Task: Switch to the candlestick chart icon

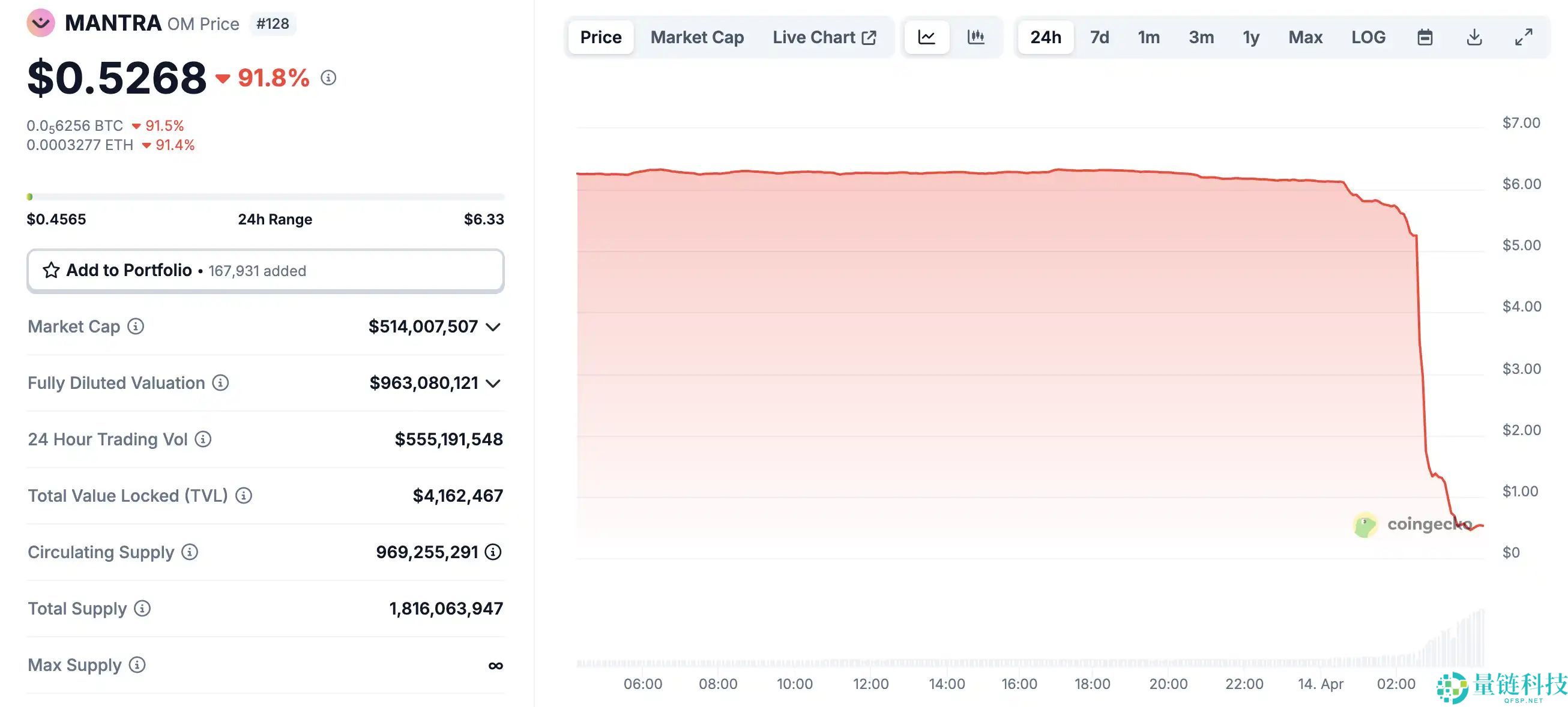Action: [x=975, y=37]
